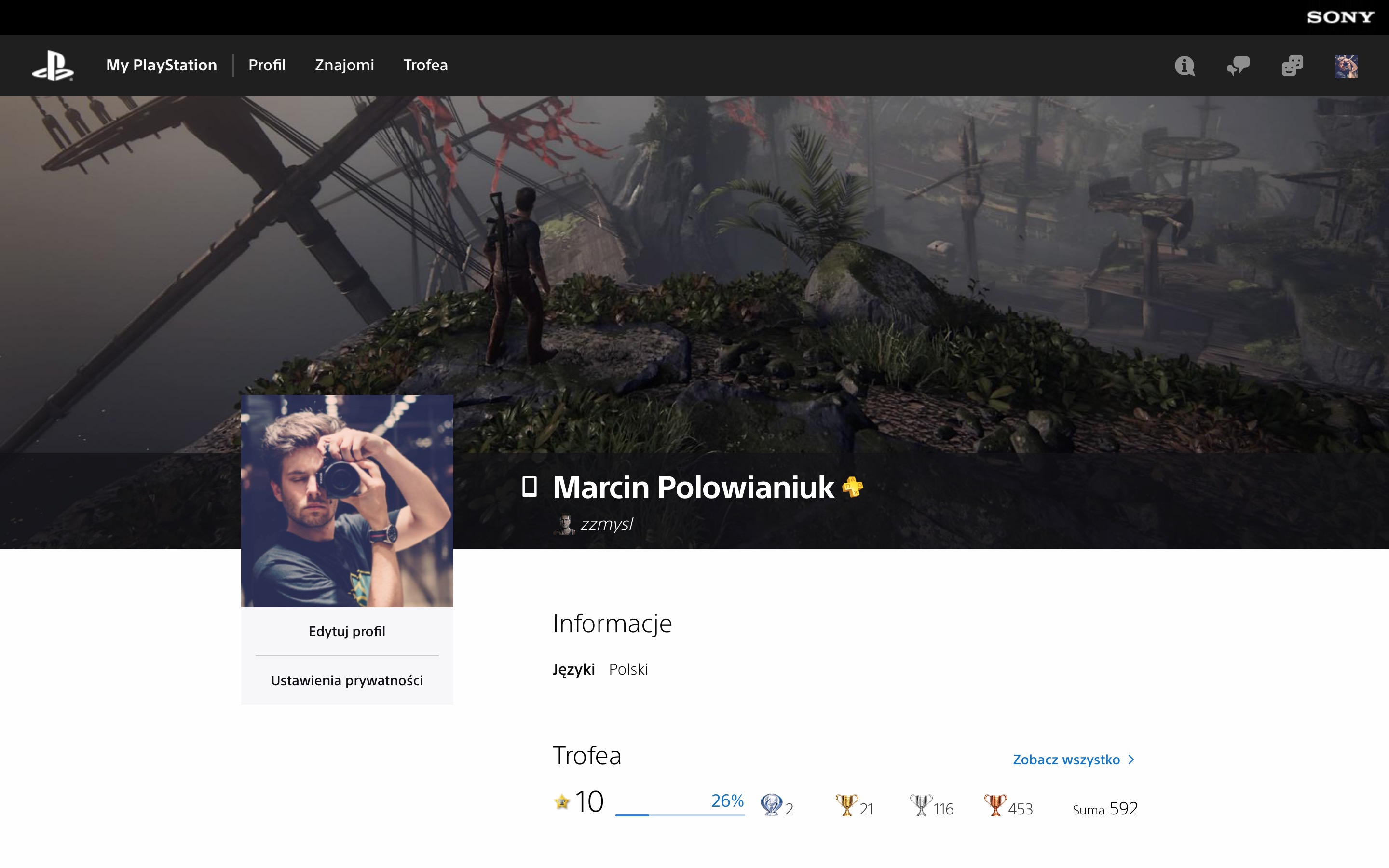Expand trophies via Zobacz wszystko chevron
Viewport: 1389px width, 868px height.
tap(1130, 759)
